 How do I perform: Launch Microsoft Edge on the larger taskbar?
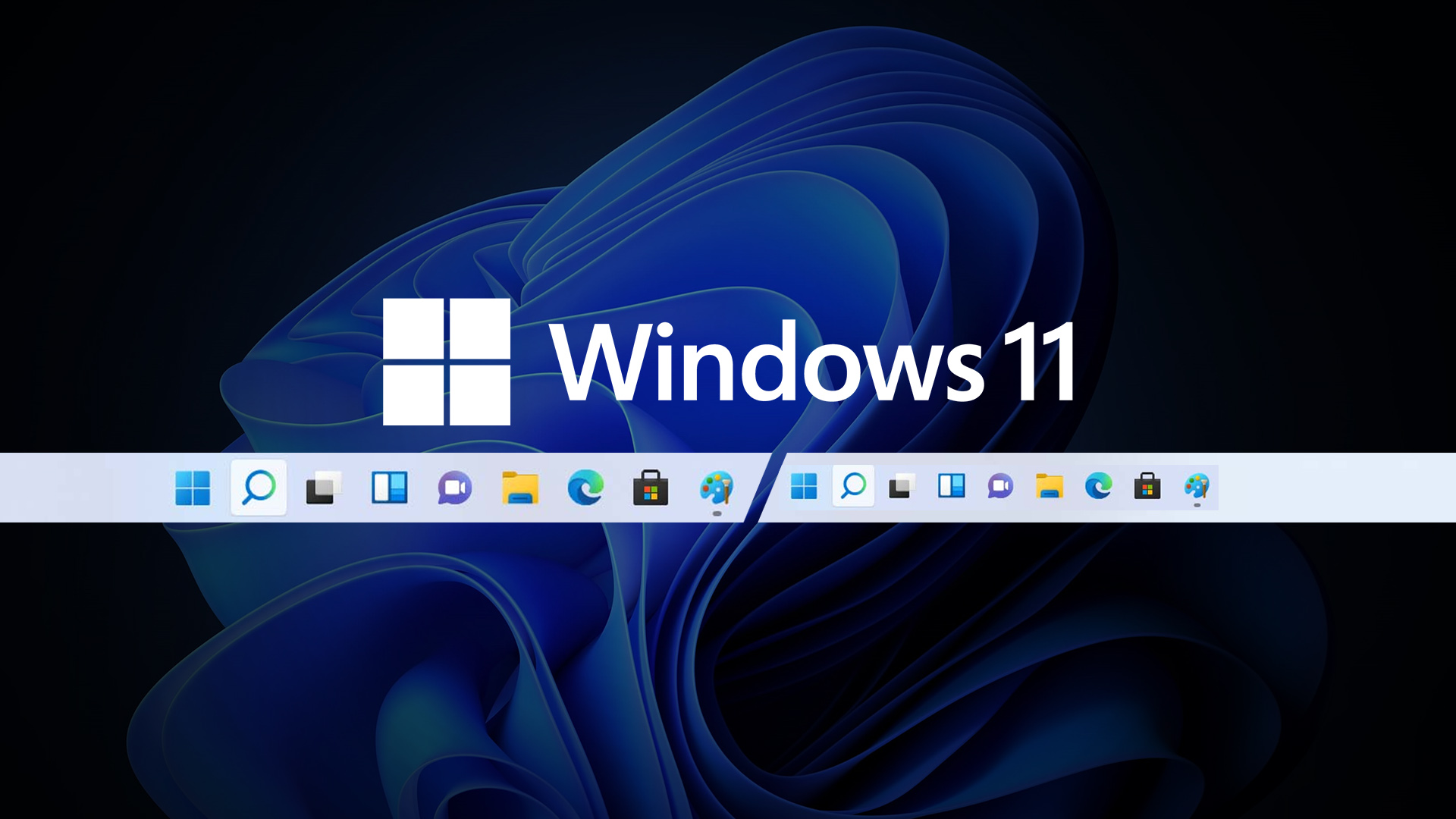pos(585,488)
